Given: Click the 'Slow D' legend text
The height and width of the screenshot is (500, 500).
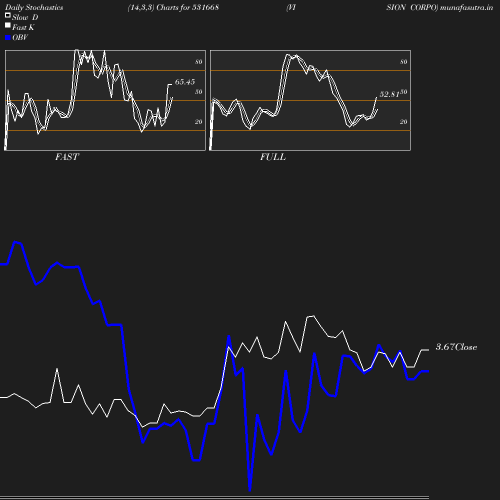Looking at the screenshot, I should pos(25,17).
